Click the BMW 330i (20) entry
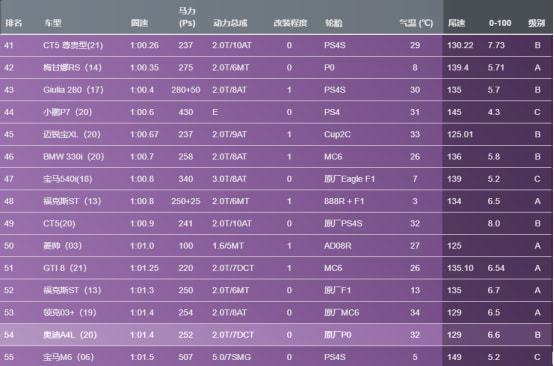 point(73,157)
